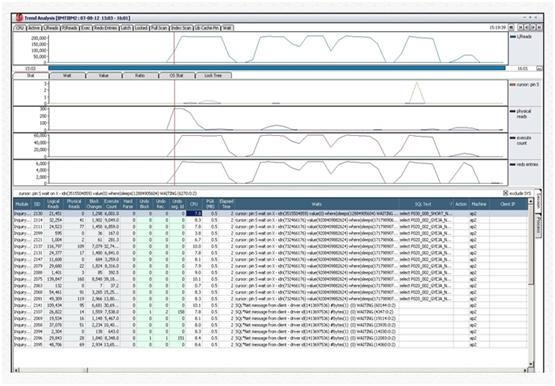Open the Full Scan tab

(159, 28)
